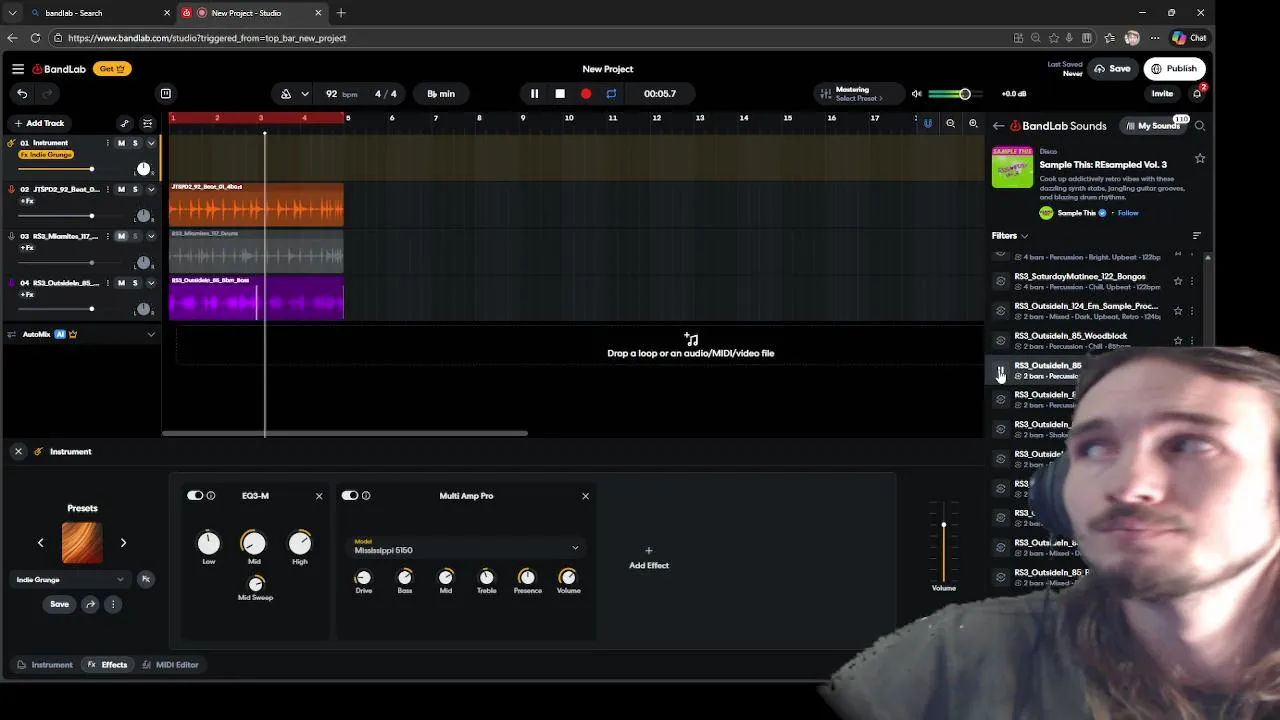Go back in BandLab Sounds panel
The image size is (1280, 720).
click(998, 126)
